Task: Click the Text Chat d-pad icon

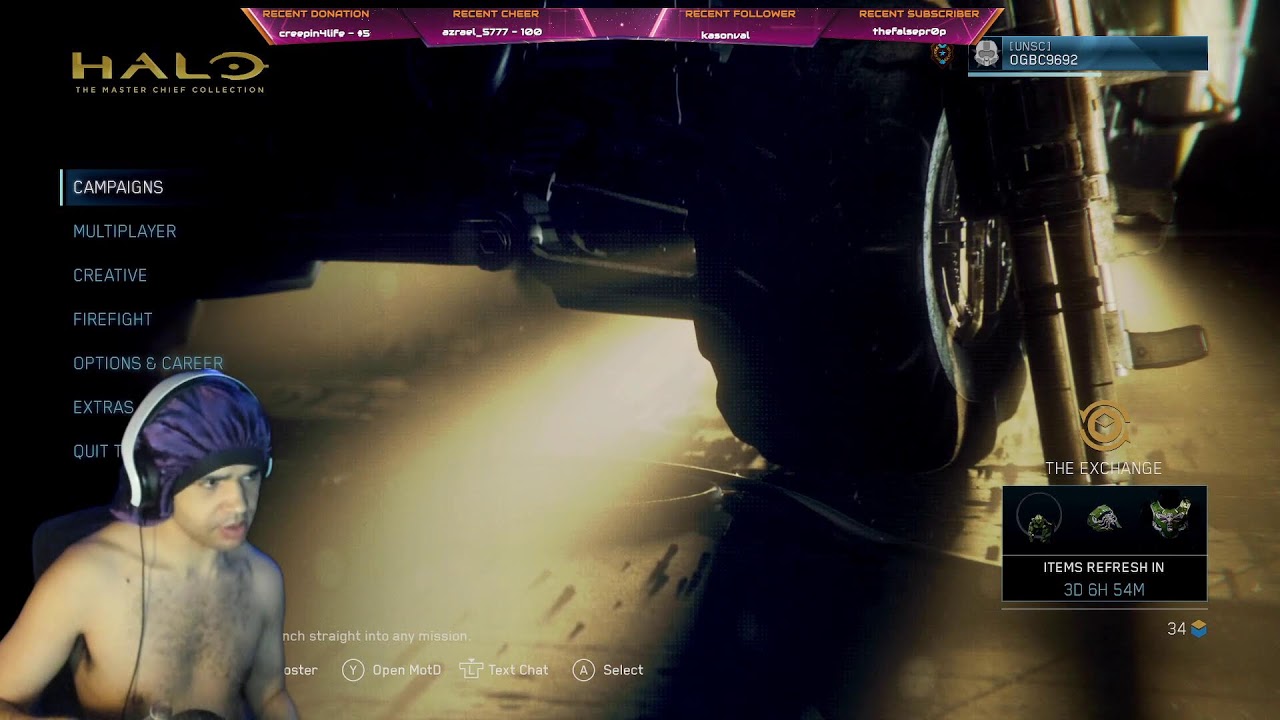Action: [x=471, y=669]
